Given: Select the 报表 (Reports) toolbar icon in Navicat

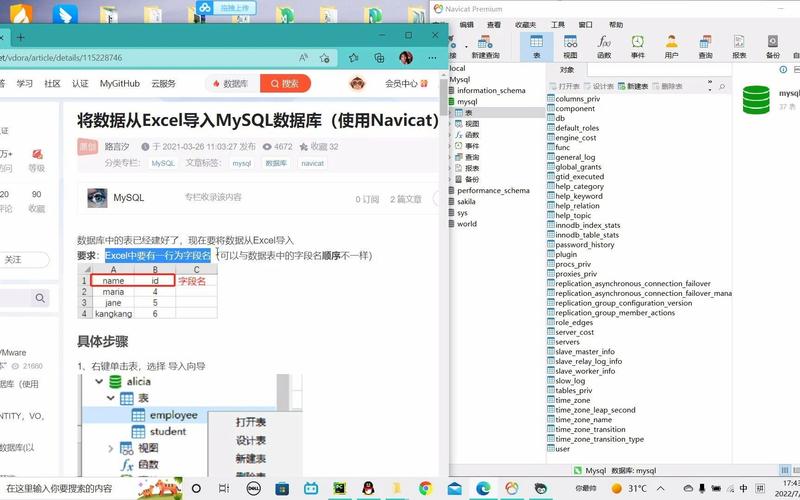Looking at the screenshot, I should coord(739,46).
